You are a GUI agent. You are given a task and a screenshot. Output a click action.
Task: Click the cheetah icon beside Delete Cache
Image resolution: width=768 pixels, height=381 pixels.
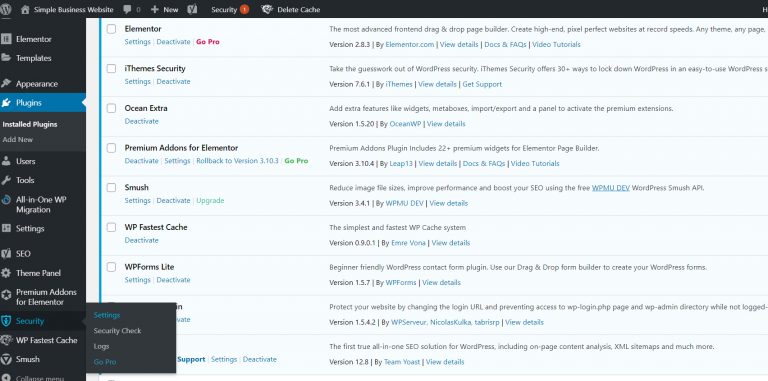coord(267,9)
